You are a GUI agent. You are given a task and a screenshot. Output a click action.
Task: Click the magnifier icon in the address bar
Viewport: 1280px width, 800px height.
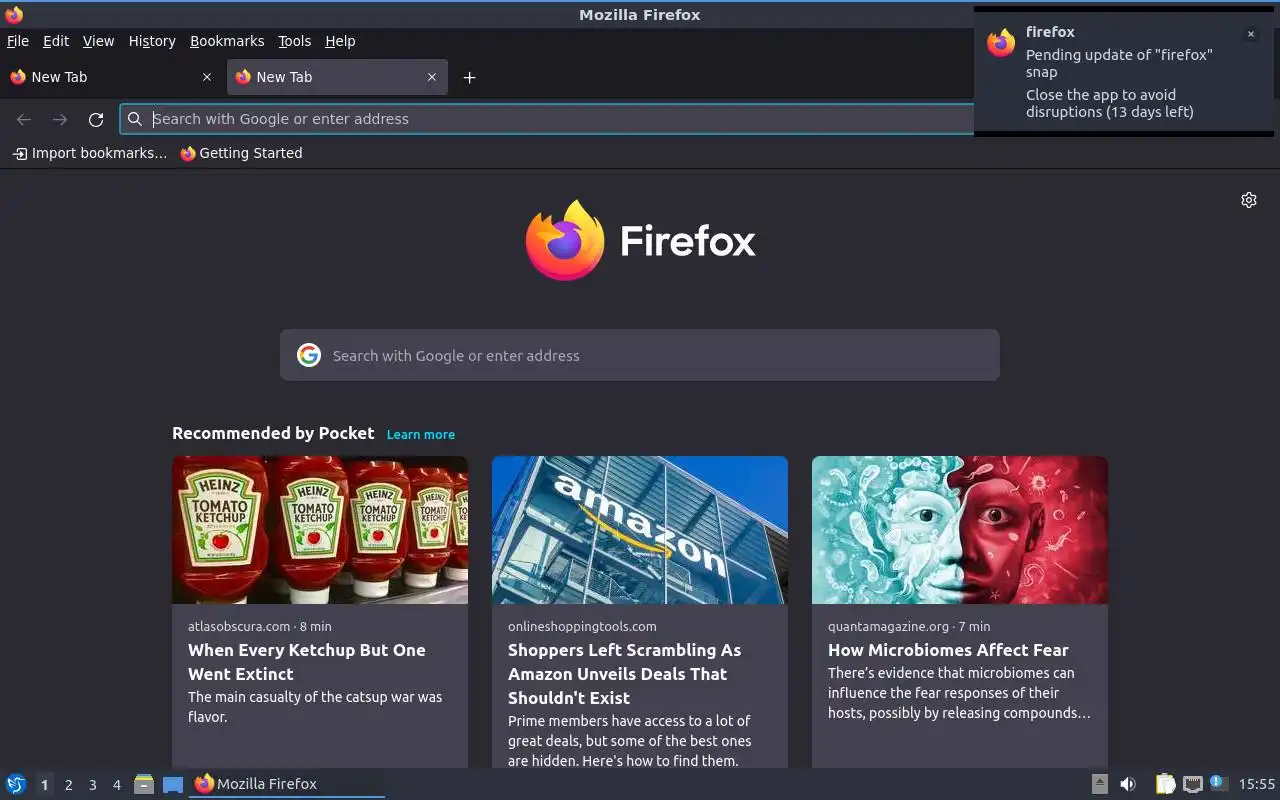135,119
